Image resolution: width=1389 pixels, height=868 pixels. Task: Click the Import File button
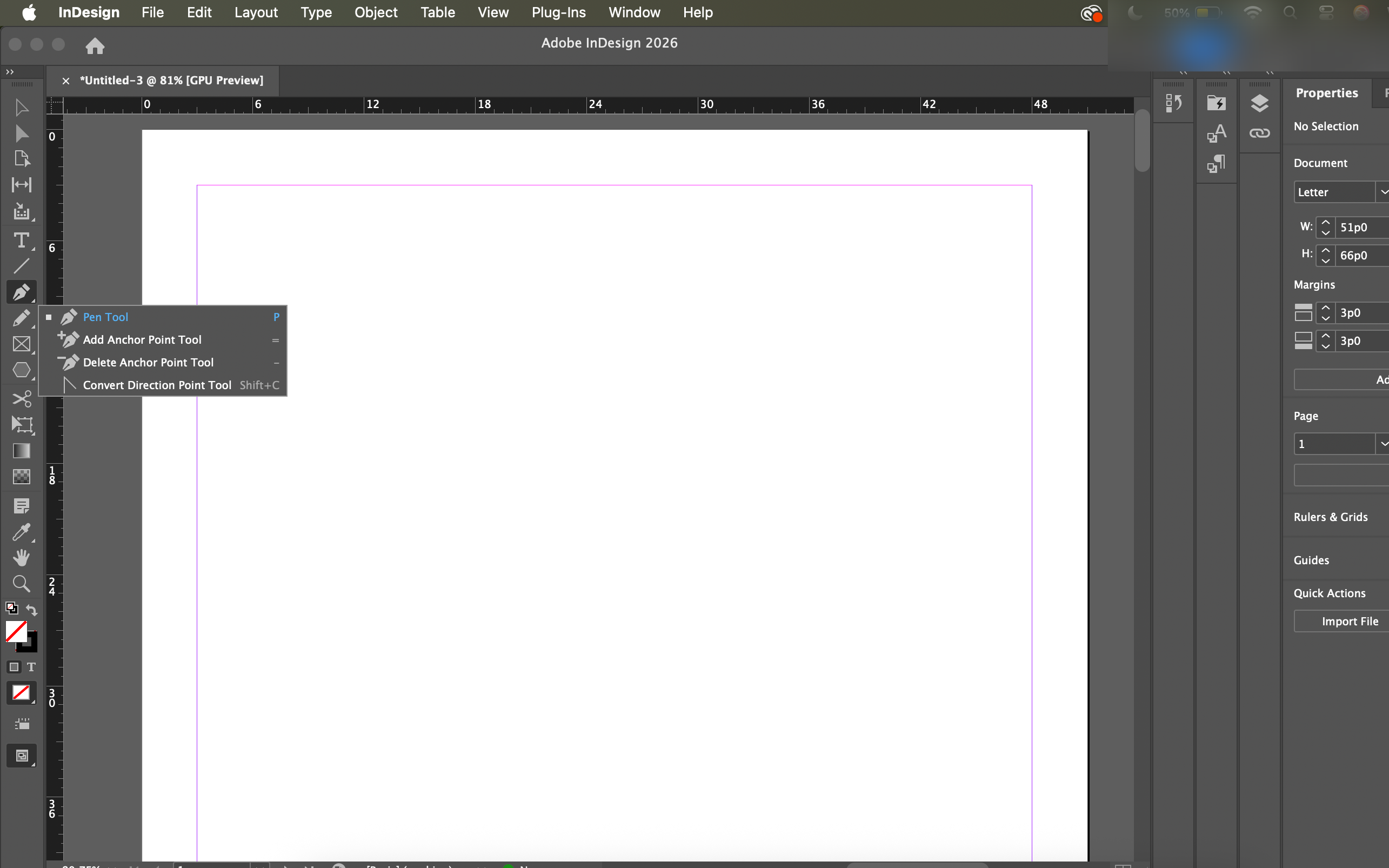(1349, 621)
